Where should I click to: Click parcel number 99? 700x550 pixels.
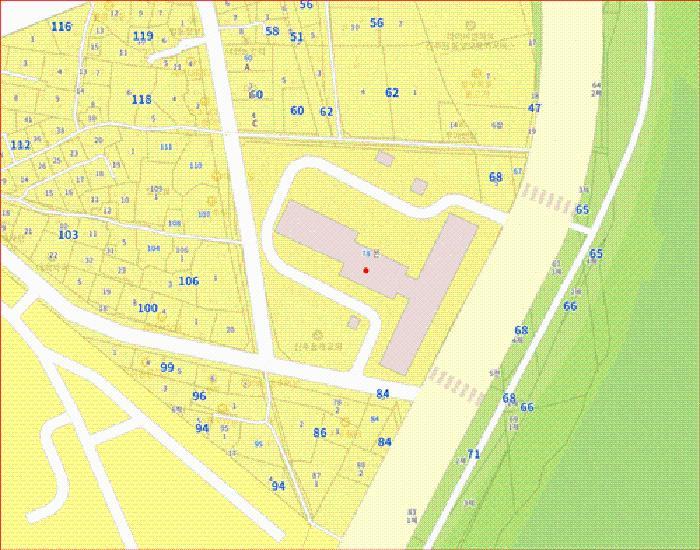pos(167,367)
